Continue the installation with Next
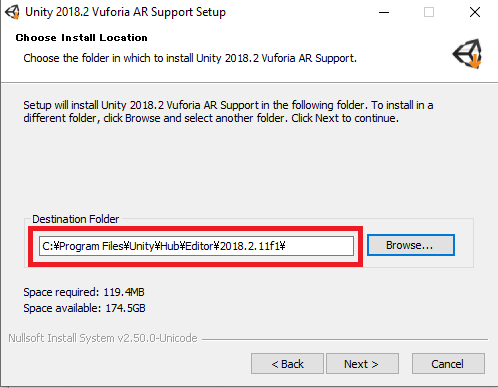Screen dimensions: 498x388 point(362,364)
